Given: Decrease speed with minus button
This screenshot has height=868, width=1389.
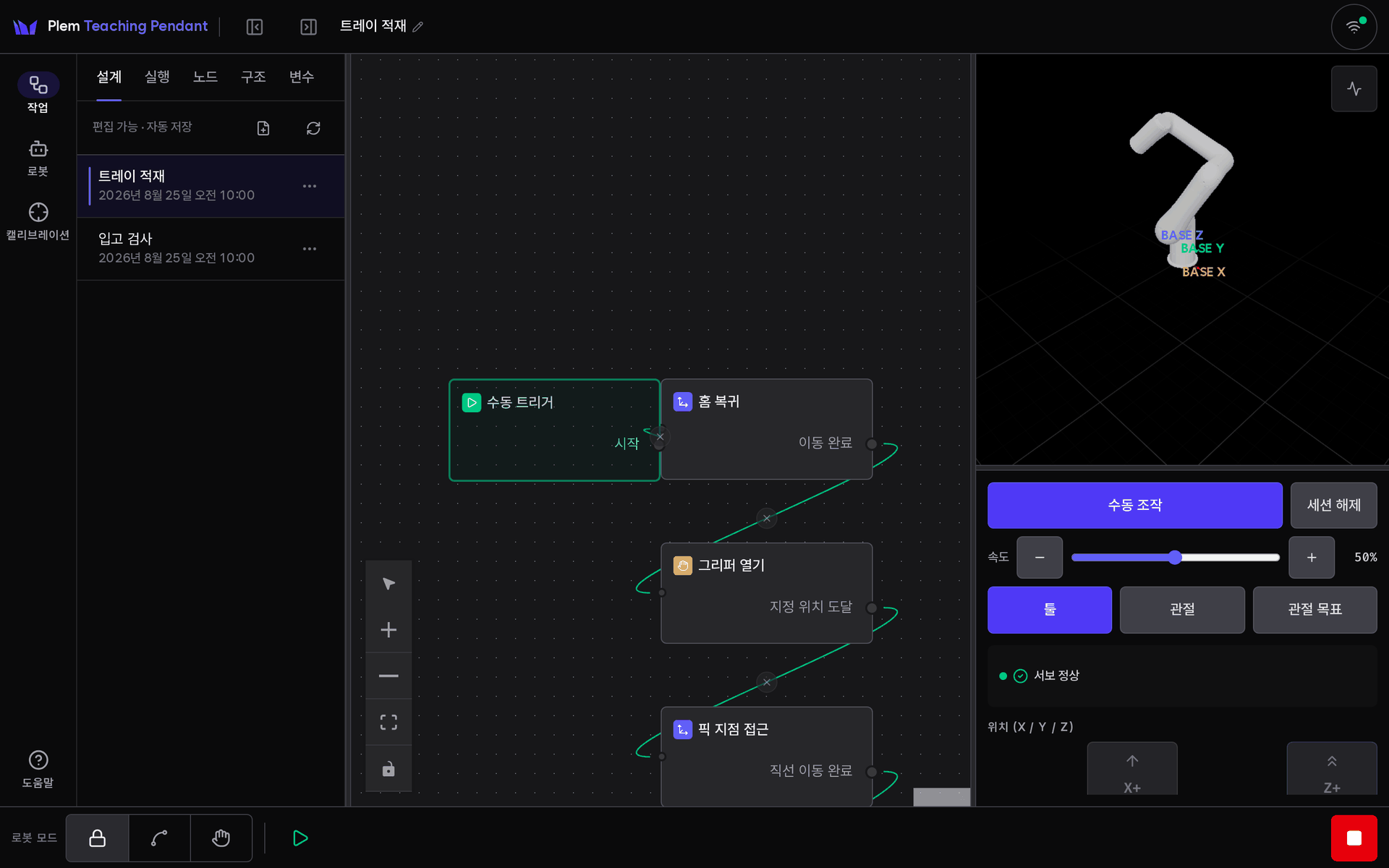Looking at the screenshot, I should click(1039, 557).
